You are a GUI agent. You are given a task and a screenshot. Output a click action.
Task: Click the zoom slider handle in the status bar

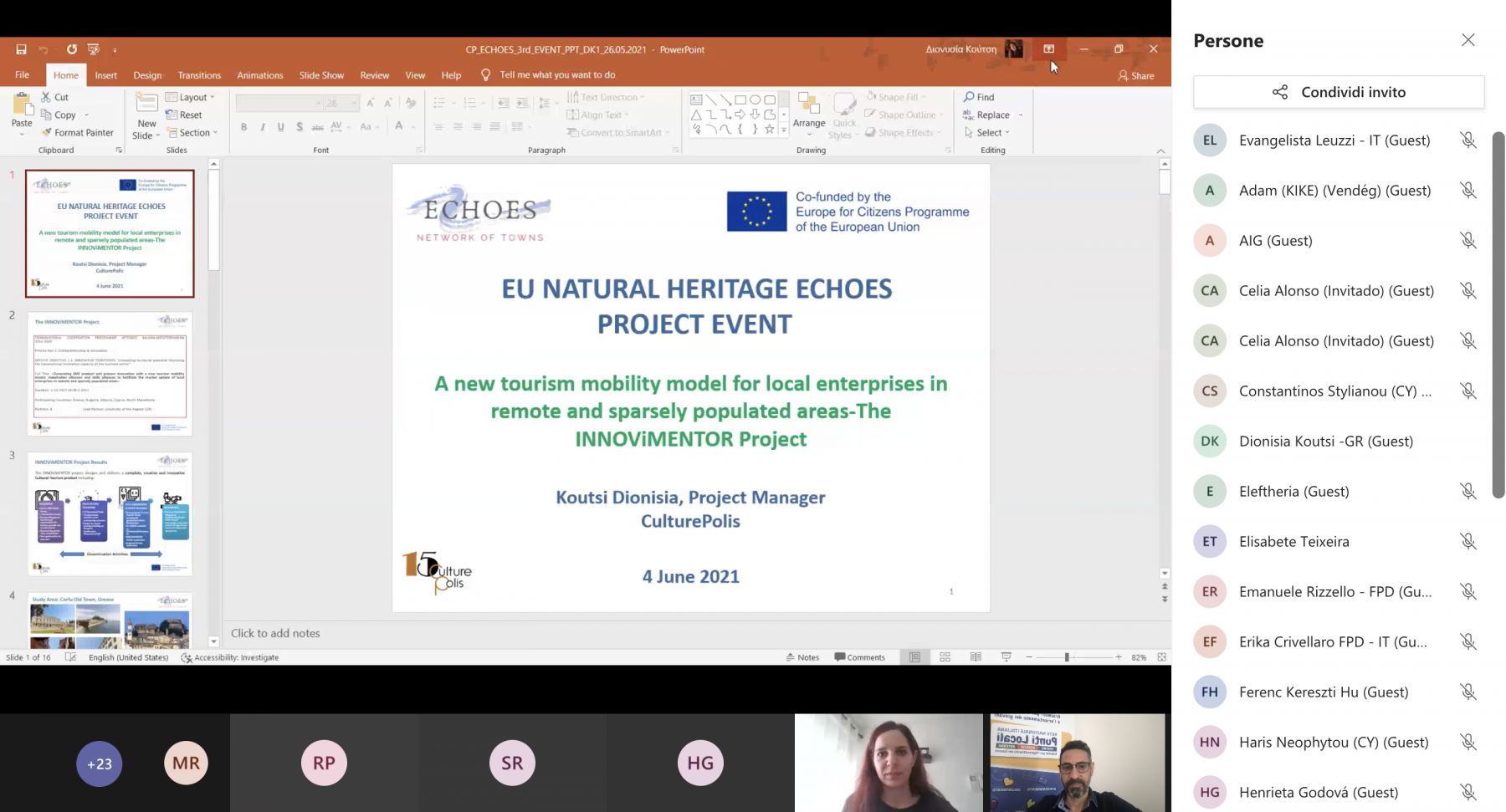coord(1067,657)
